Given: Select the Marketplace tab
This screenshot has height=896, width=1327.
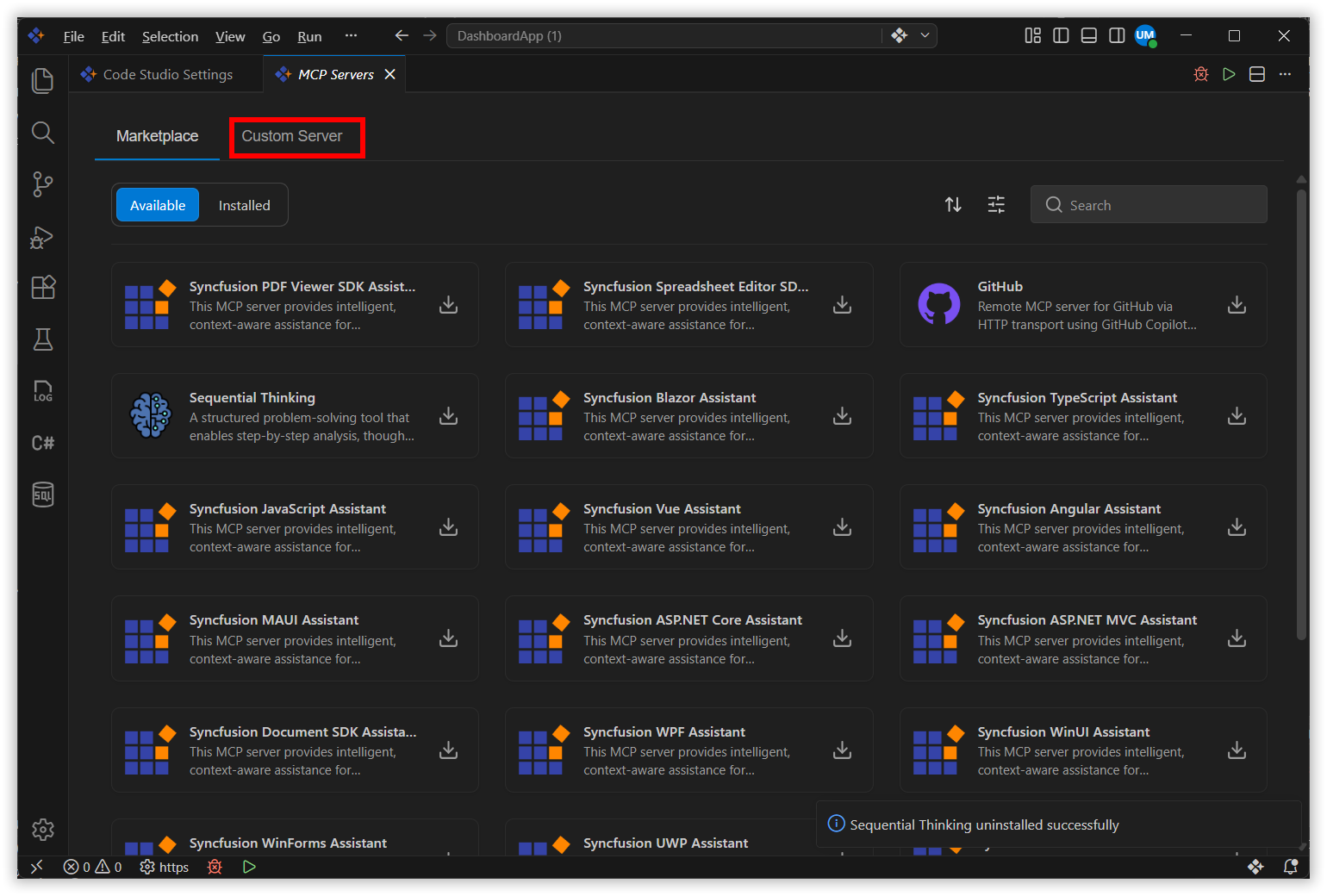Looking at the screenshot, I should tap(157, 136).
